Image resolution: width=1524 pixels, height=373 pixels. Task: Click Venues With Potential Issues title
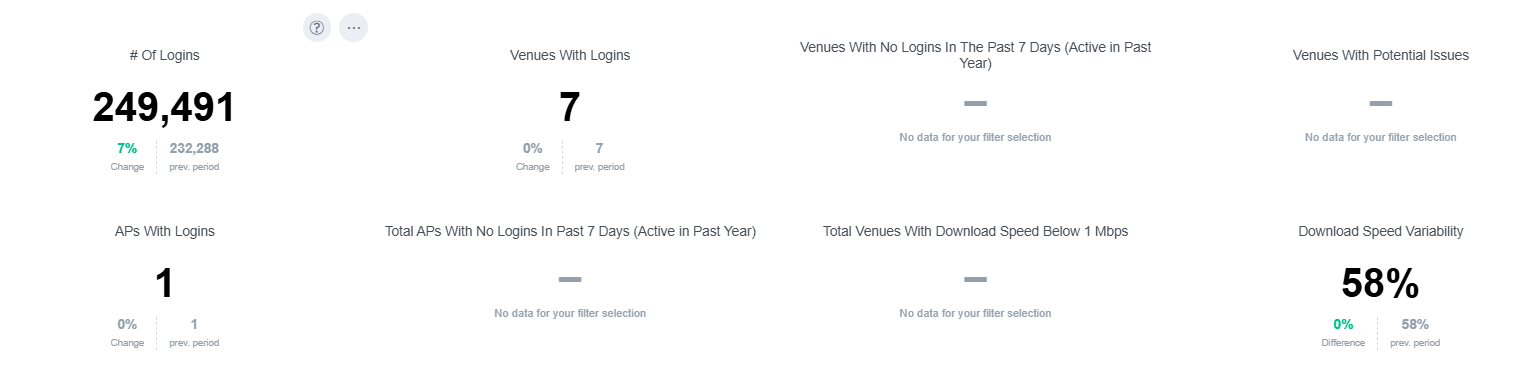(x=1380, y=55)
